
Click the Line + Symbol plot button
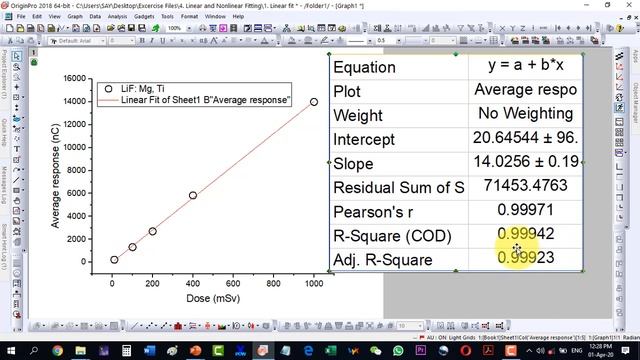pos(164,326)
